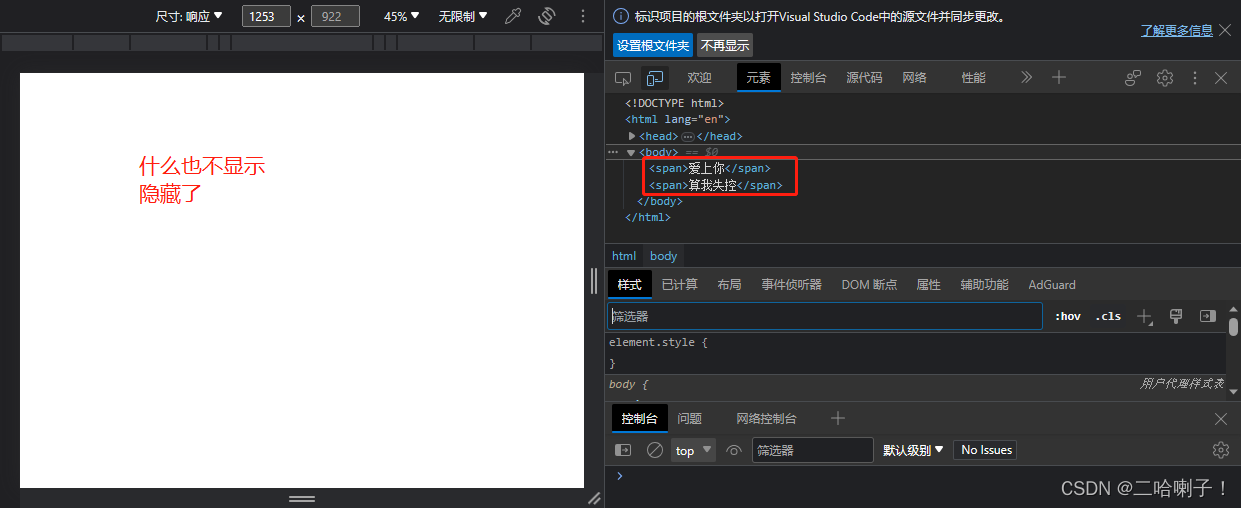Click the 不再显示 button

[725, 45]
